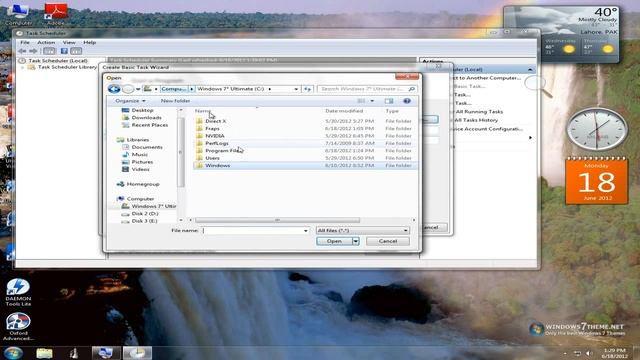Click Task Scheduler toolbar help icon
Image resolution: width=640 pixels, height=360 pixels.
click(64, 51)
